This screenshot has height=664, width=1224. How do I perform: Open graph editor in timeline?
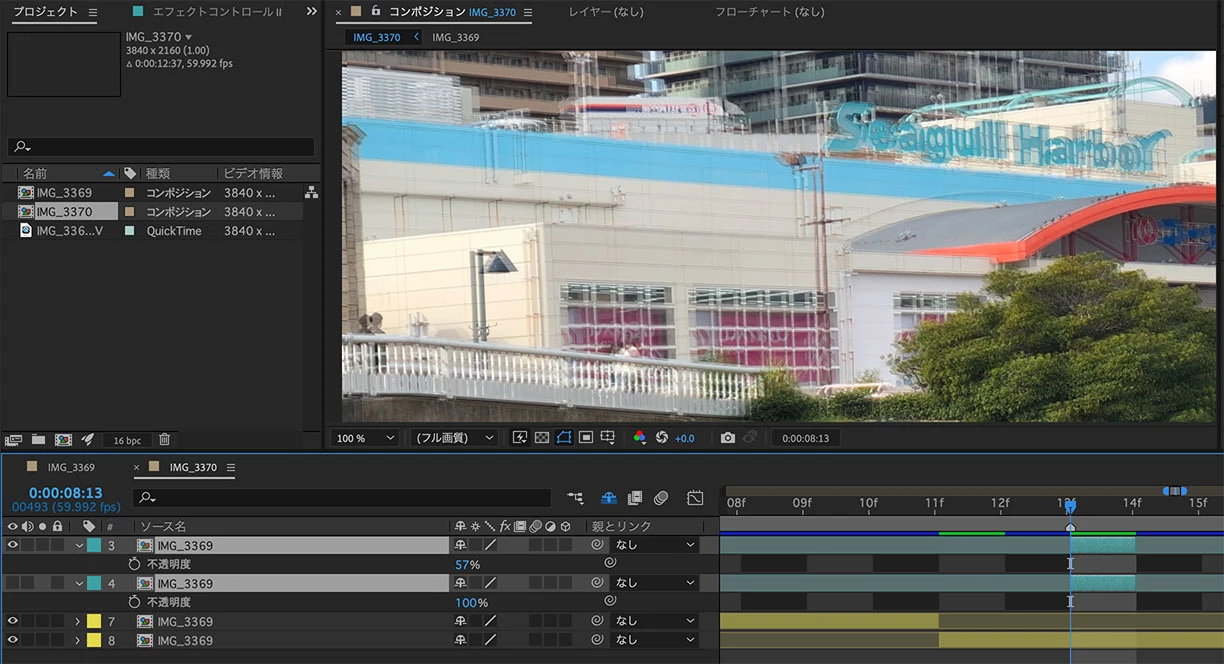click(695, 497)
